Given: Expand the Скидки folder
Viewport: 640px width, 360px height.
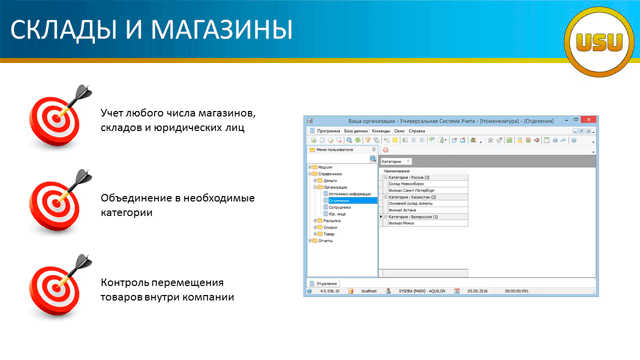Looking at the screenshot, I should [x=315, y=227].
